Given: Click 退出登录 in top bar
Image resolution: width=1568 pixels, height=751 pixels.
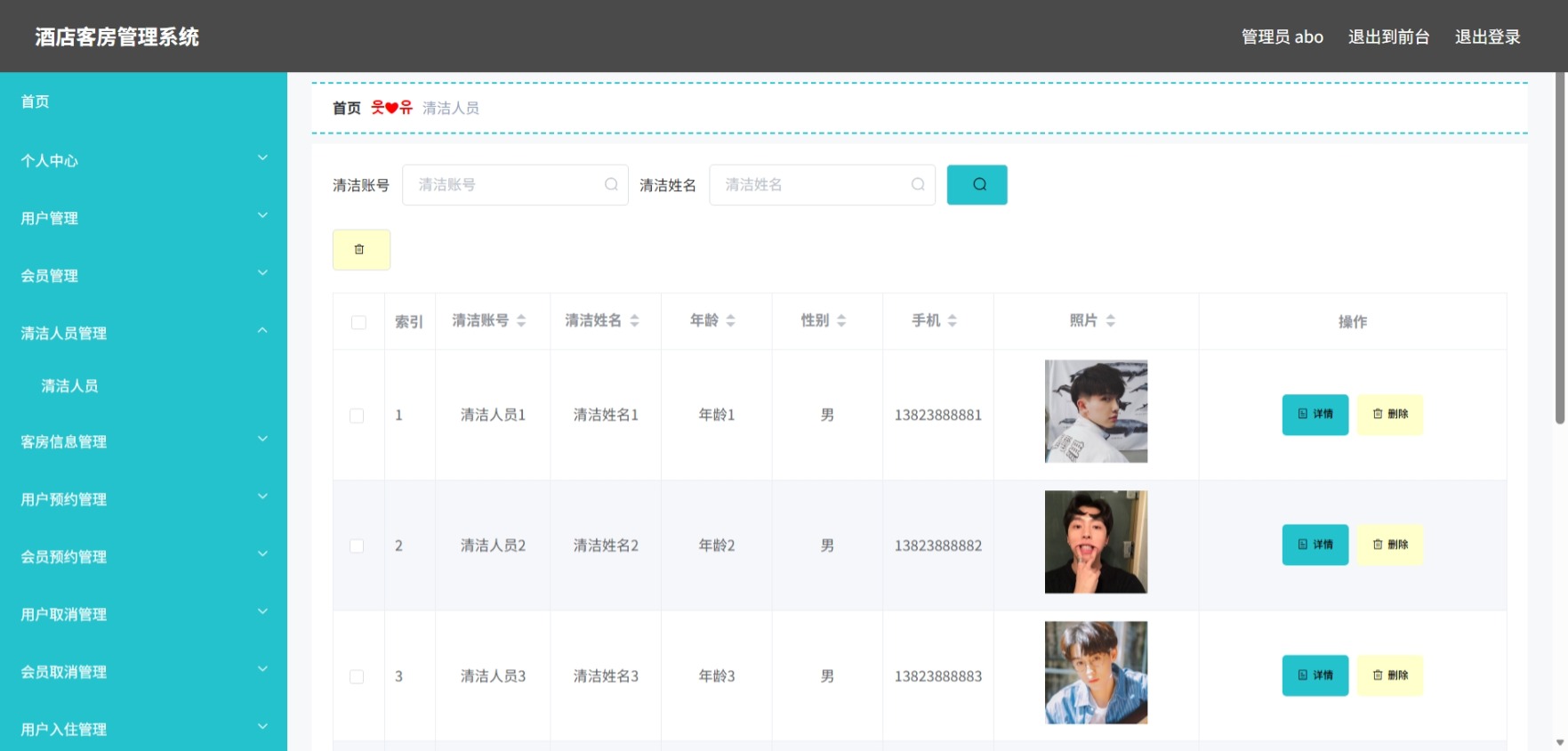Looking at the screenshot, I should pyautogui.click(x=1487, y=36).
